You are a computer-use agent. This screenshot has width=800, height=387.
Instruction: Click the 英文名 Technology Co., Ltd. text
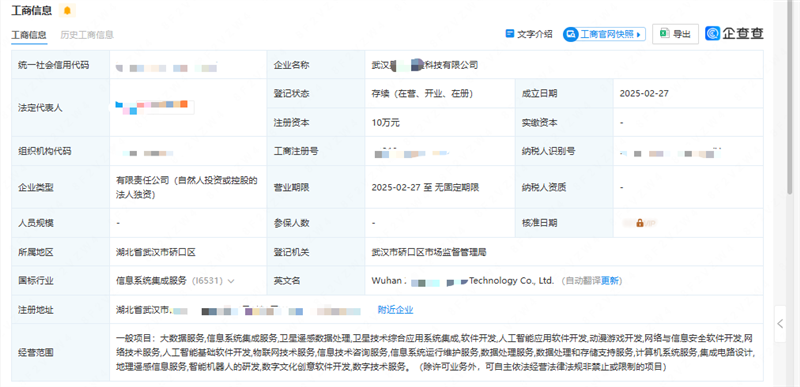tap(512, 281)
